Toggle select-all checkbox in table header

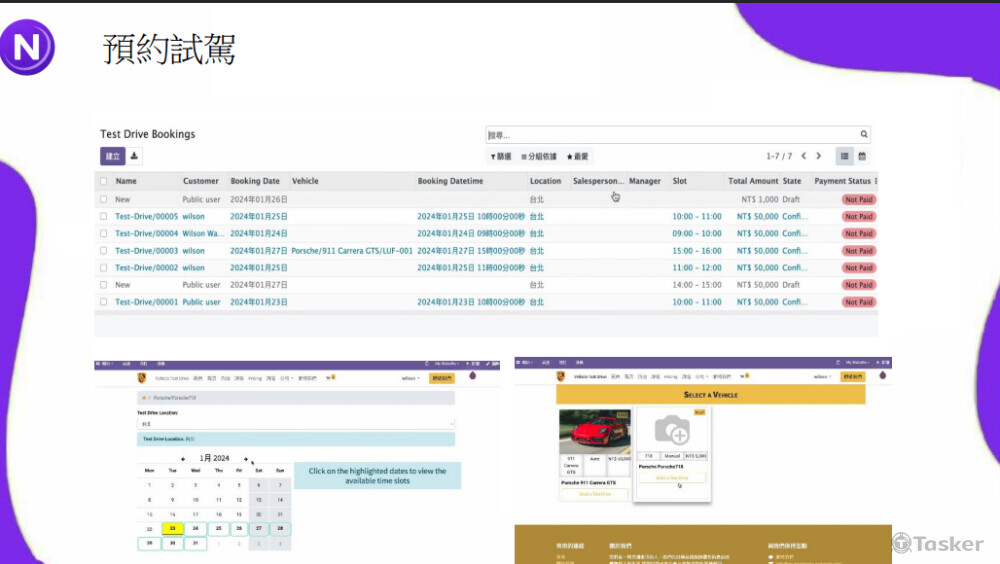tap(103, 181)
